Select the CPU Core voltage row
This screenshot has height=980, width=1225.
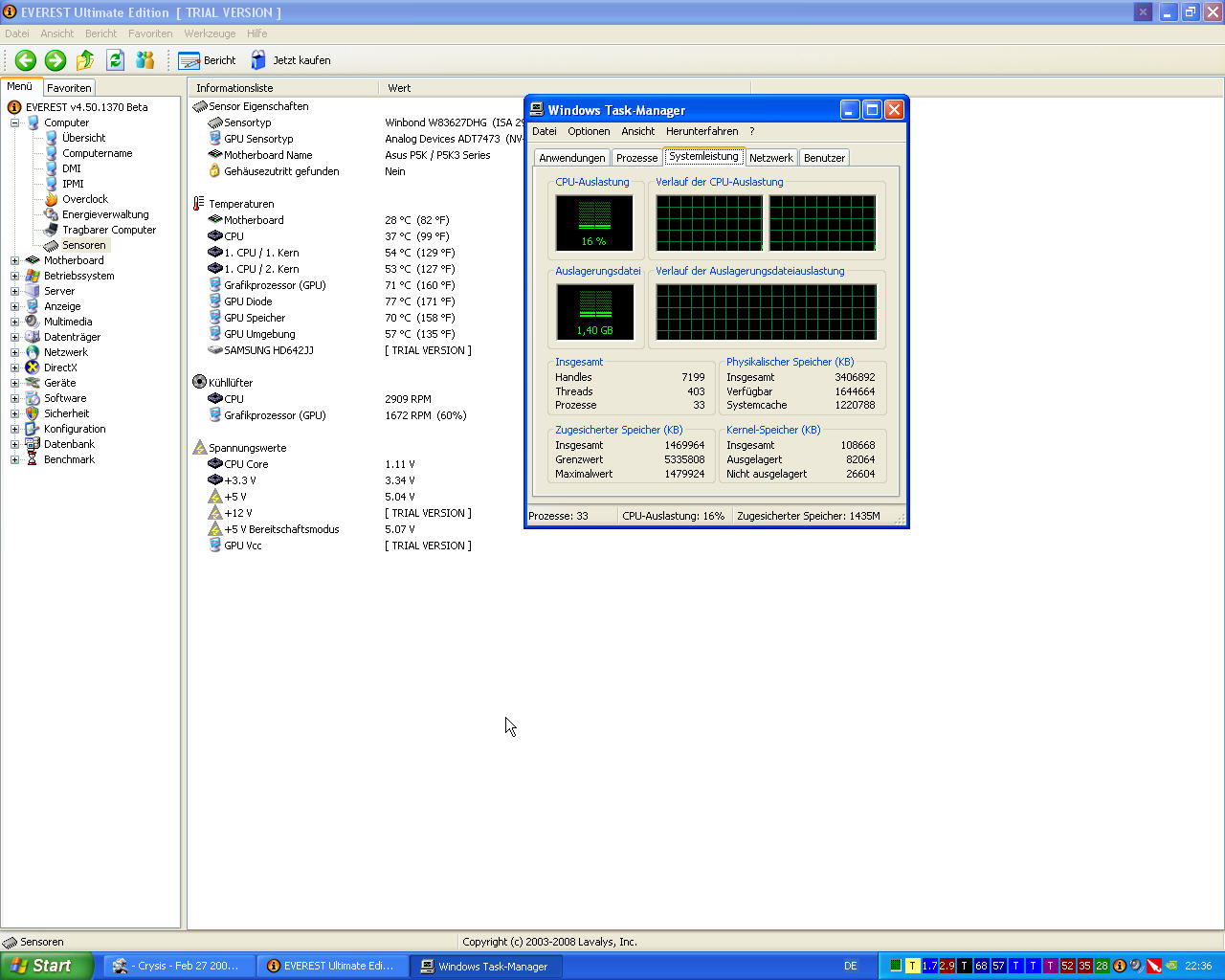coord(246,464)
